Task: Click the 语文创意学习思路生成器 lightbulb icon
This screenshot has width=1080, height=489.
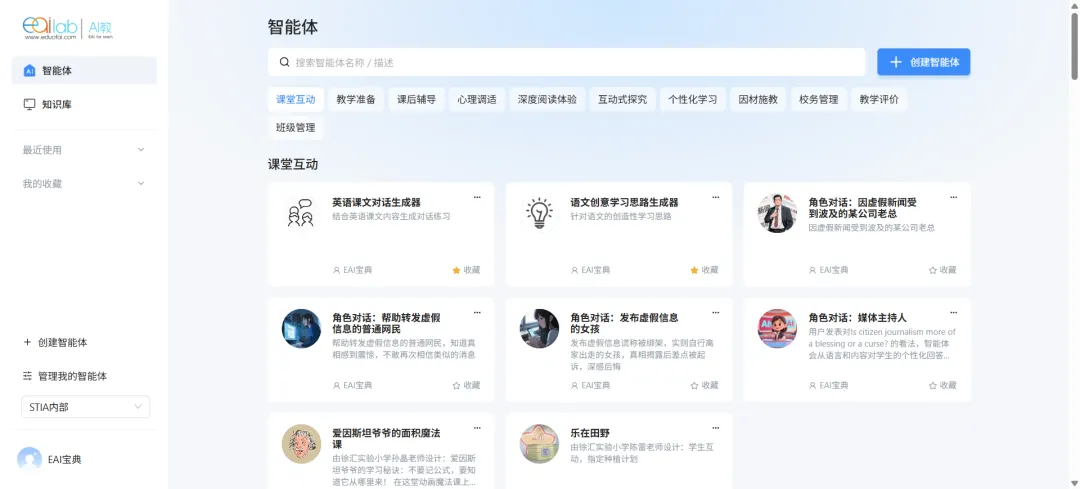Action: tap(539, 213)
